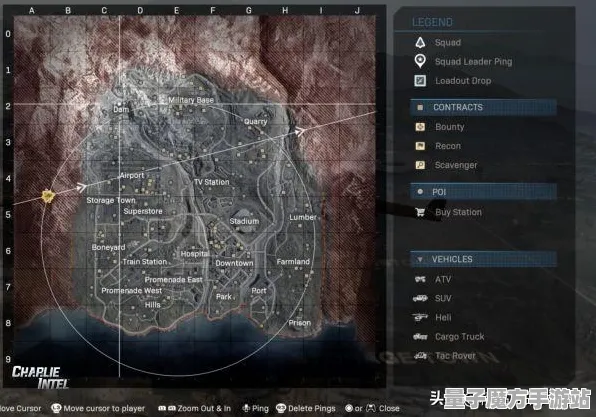596x417 pixels.
Task: Click the Ping control prompt
Action: click(255, 408)
